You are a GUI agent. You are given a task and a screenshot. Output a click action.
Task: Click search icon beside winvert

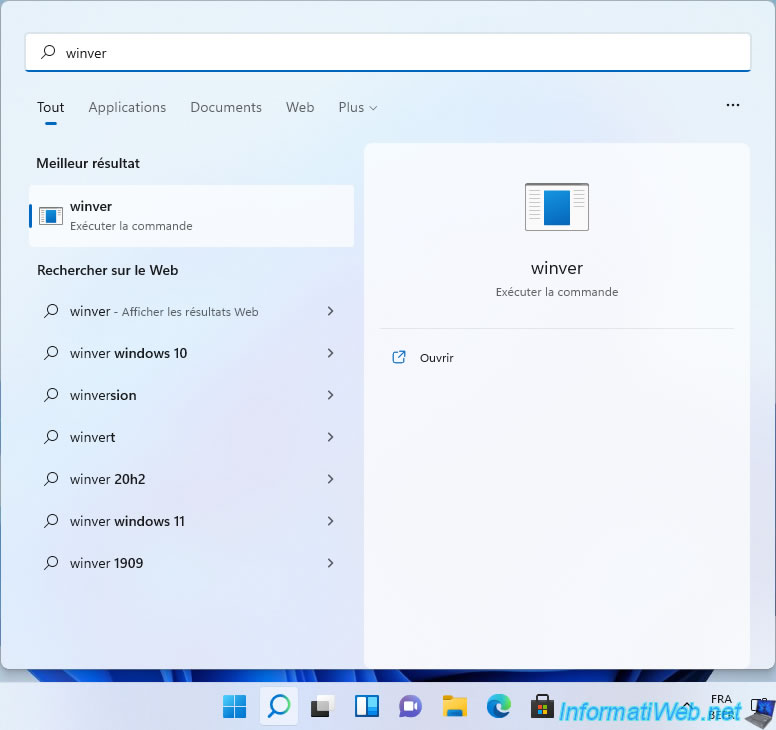click(51, 437)
